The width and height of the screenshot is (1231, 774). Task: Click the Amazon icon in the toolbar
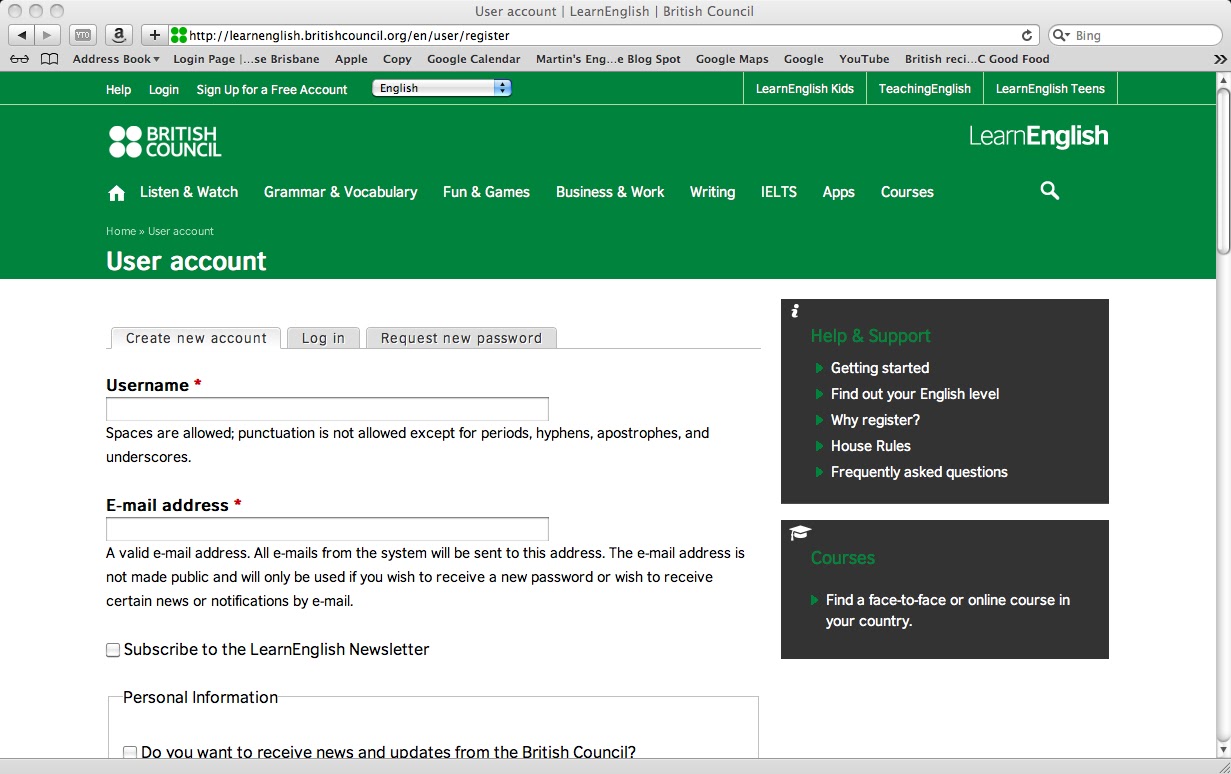[118, 34]
